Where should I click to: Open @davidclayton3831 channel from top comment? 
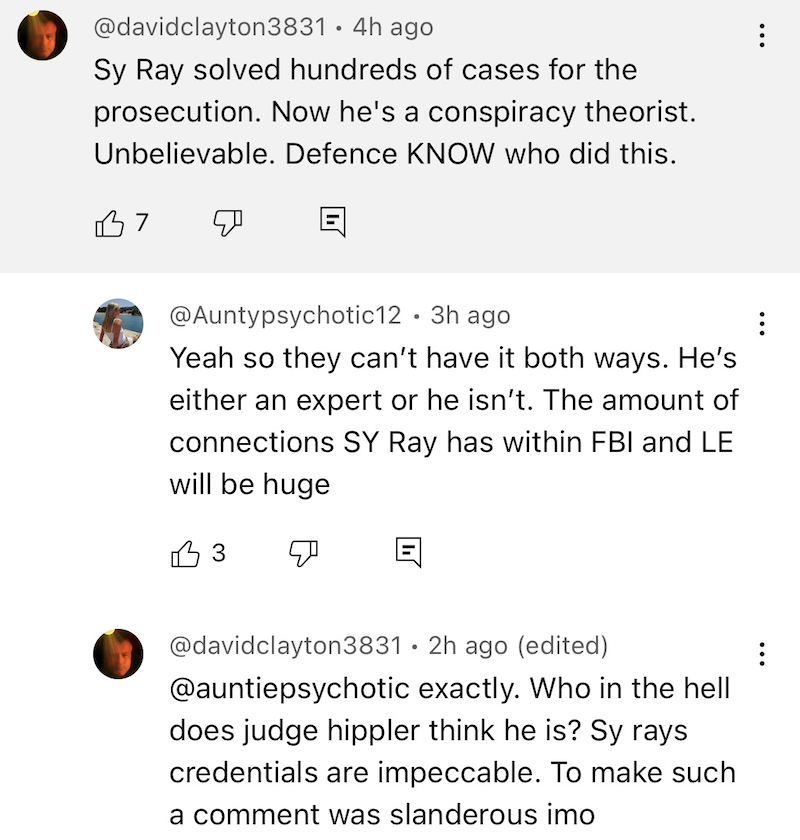click(x=210, y=28)
